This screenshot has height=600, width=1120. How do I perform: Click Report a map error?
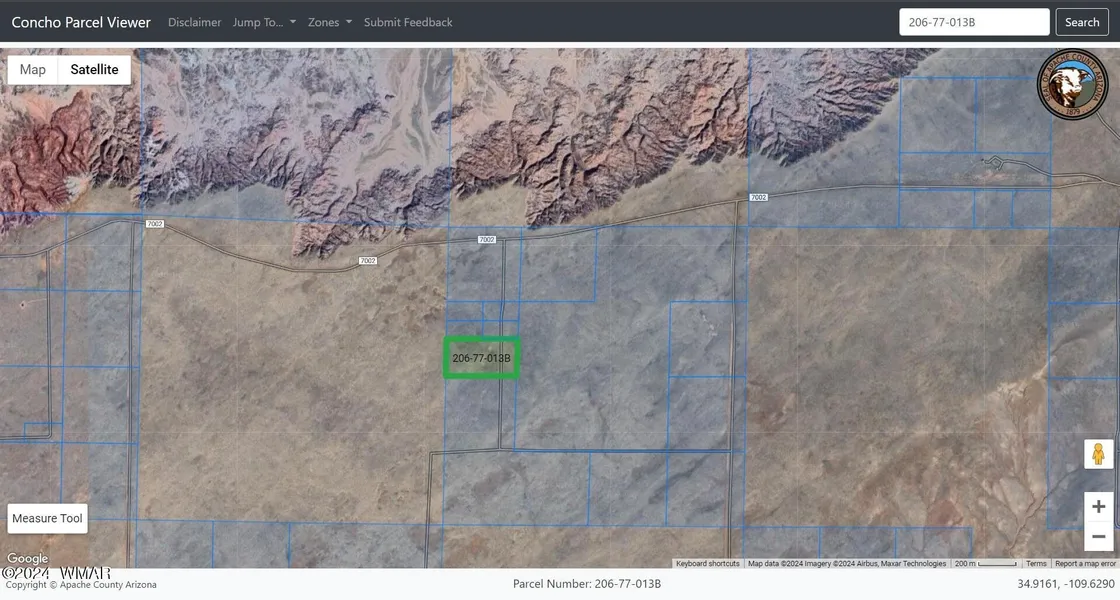(x=1085, y=564)
